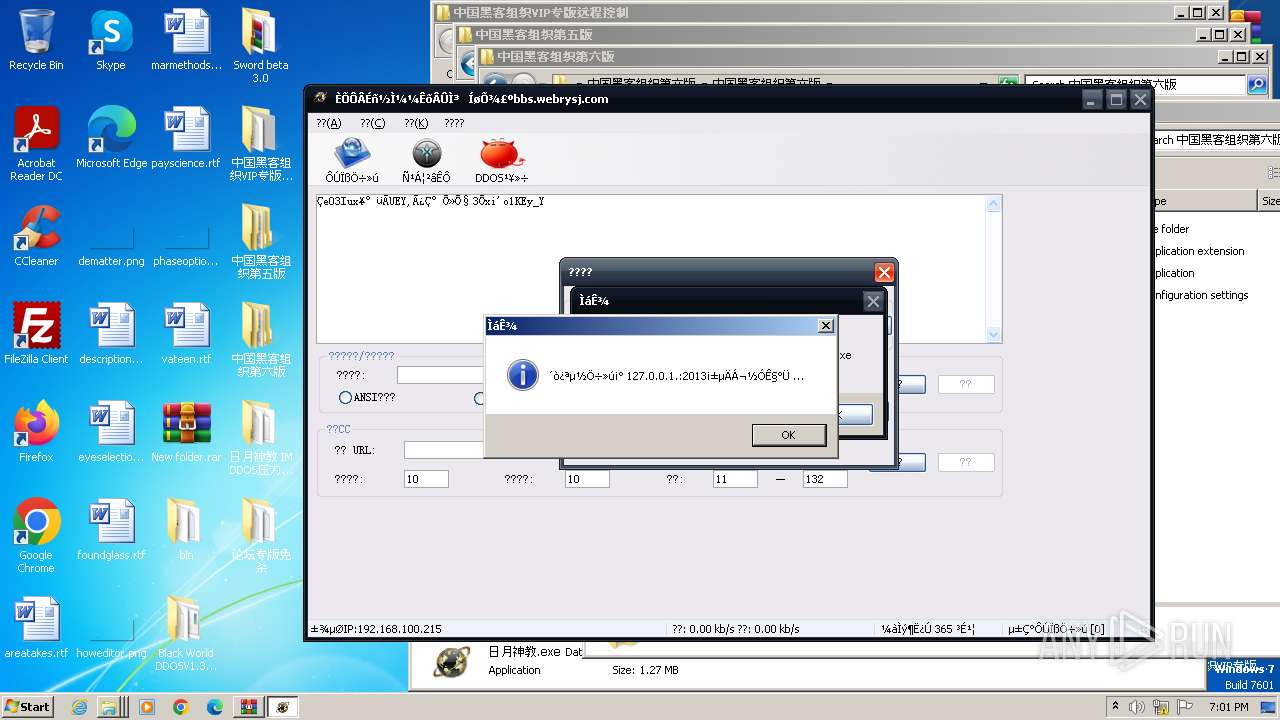Open the FileZilla Client desktop icon
Image resolution: width=1280 pixels, height=720 pixels.
click(36, 335)
